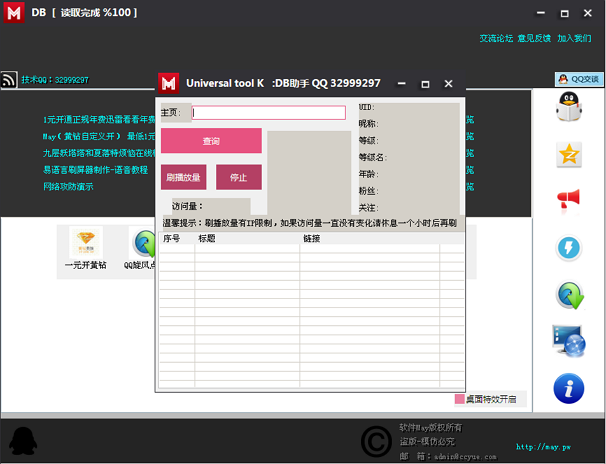The height and width of the screenshot is (464, 606).
Task: Maximize the Universal tool K window
Action: tap(425, 84)
